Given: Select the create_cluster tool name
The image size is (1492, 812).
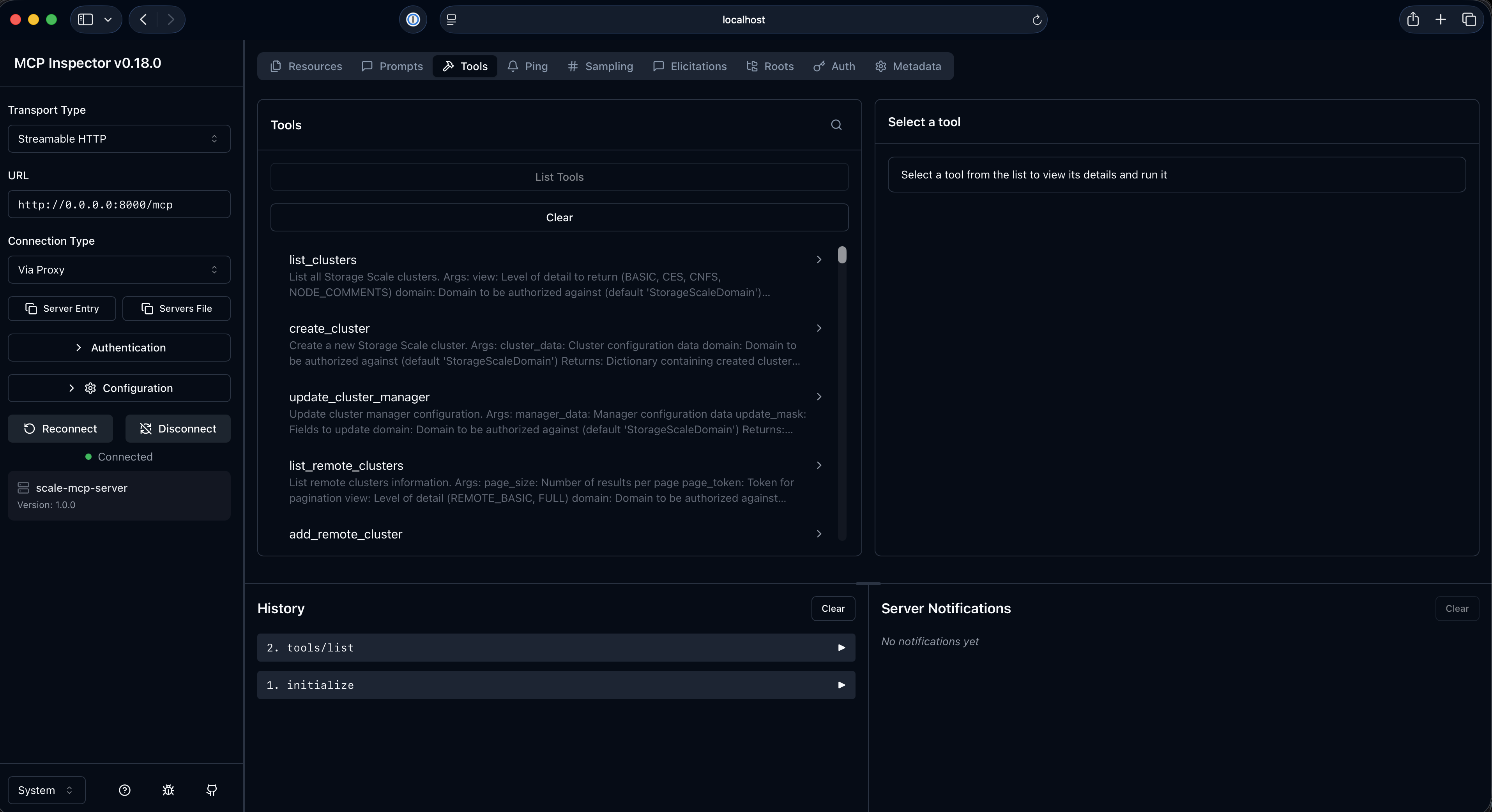Looking at the screenshot, I should (x=329, y=328).
